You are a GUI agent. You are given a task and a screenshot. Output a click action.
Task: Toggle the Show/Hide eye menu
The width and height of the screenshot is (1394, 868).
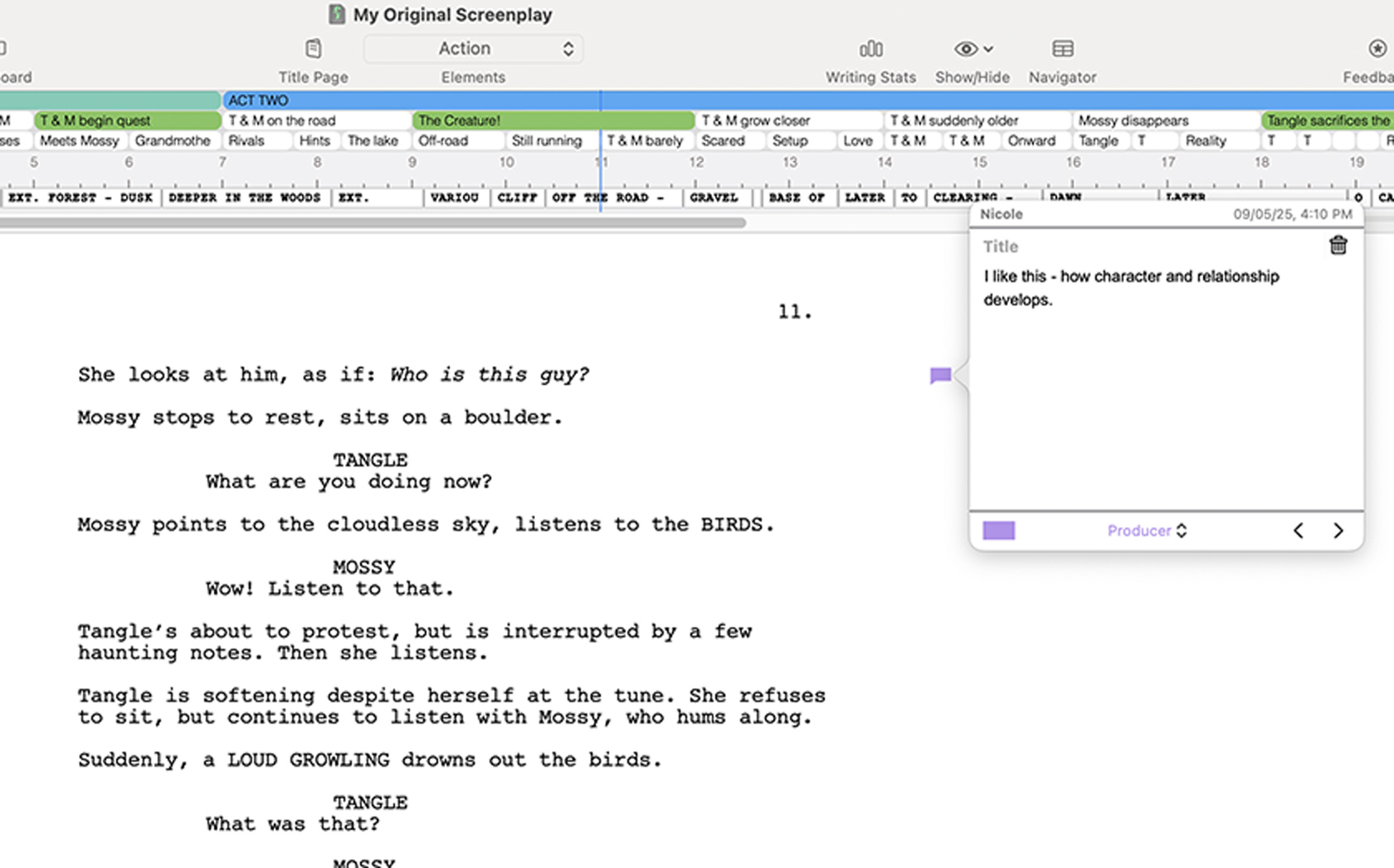tap(972, 49)
